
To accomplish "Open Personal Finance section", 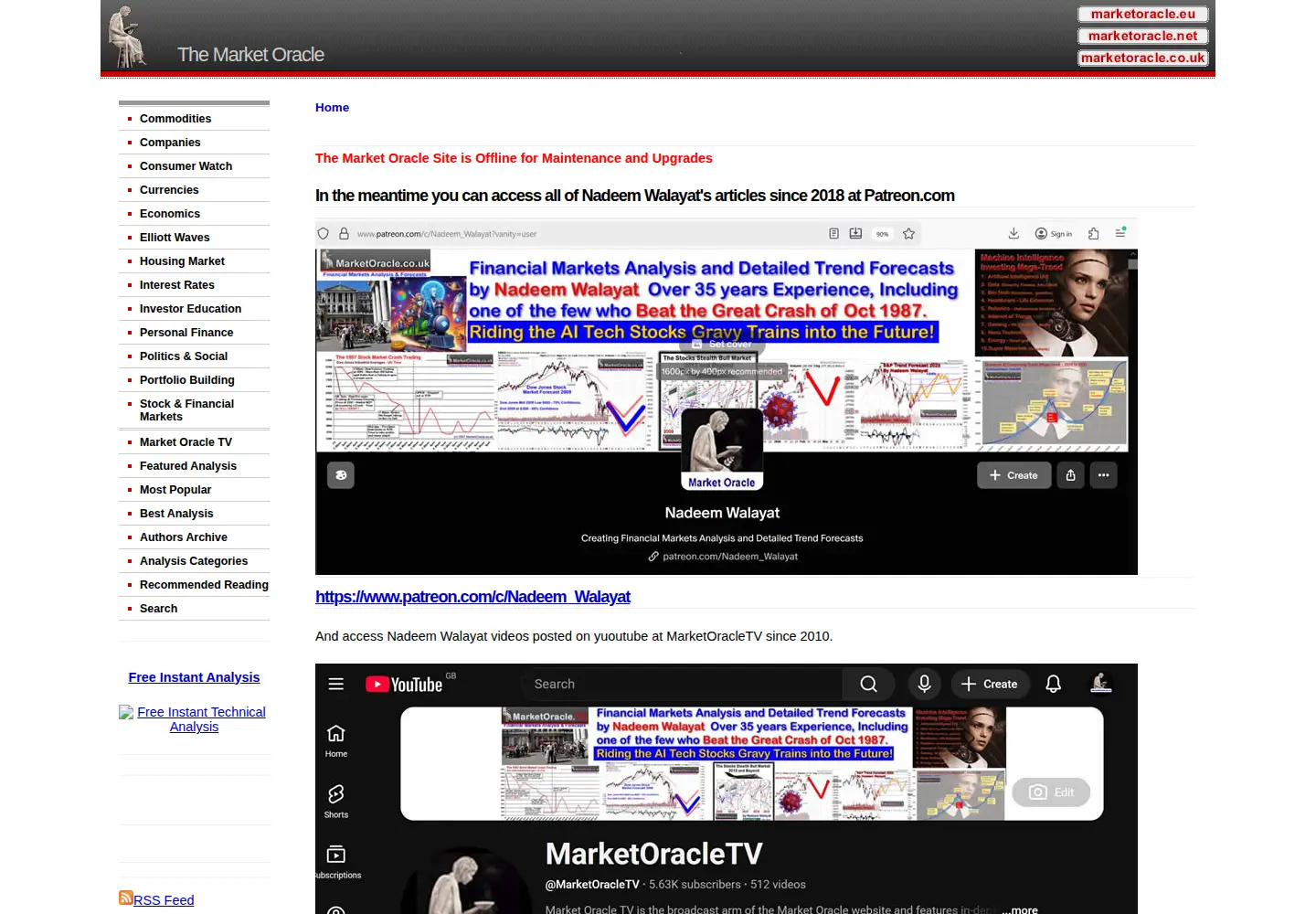I will 186,333.
